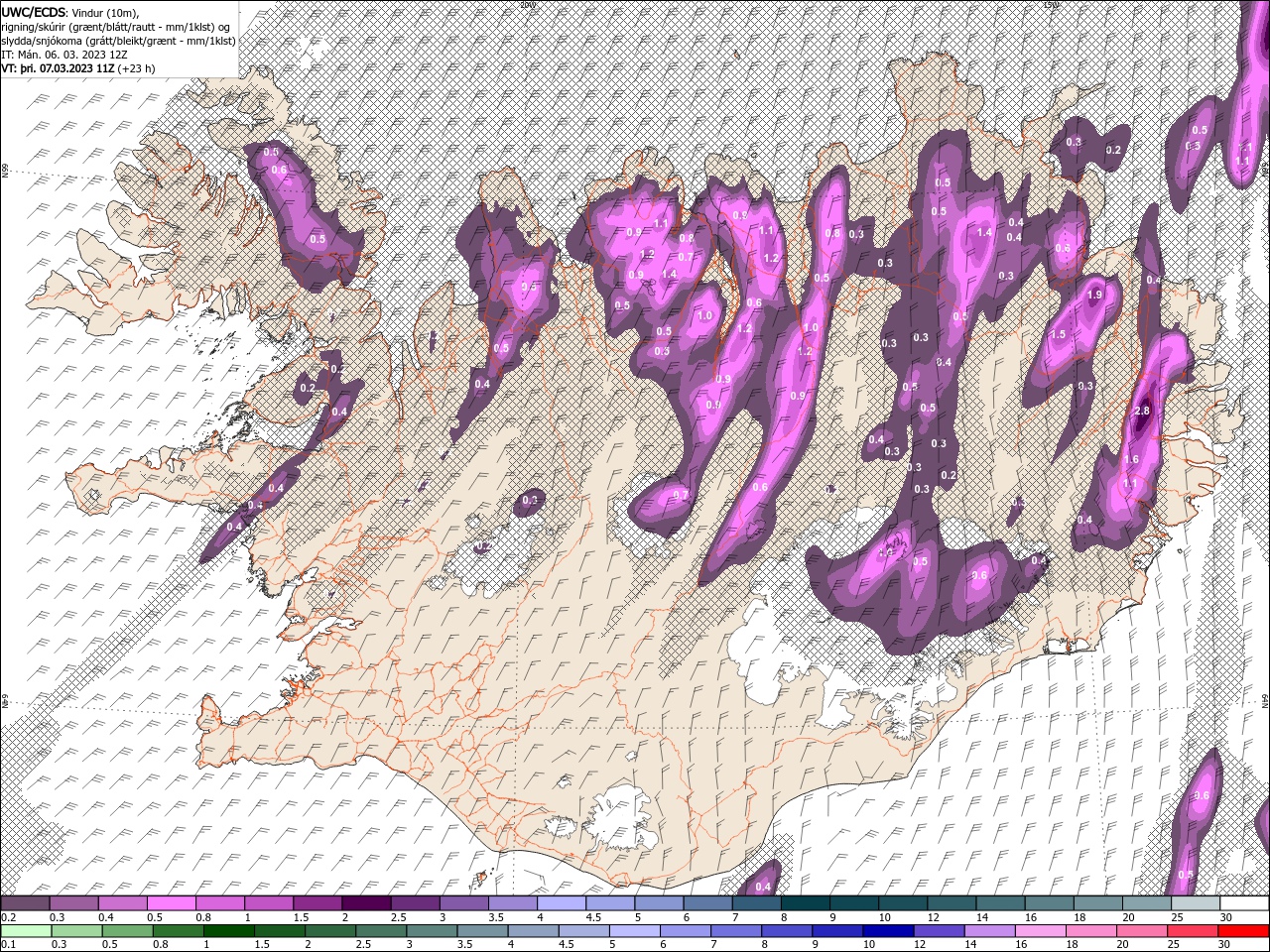Click the deep navy 10 swatch in lower legend row
This screenshot has width=1270, height=952.
[889, 931]
